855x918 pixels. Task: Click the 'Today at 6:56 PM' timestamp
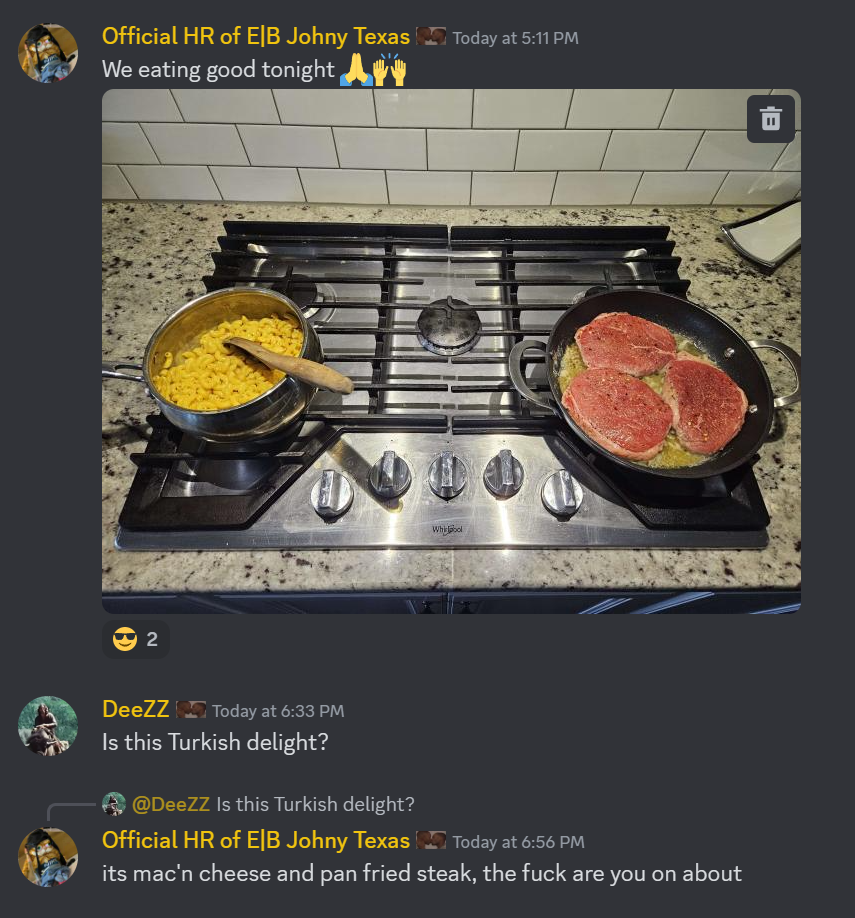pos(518,842)
